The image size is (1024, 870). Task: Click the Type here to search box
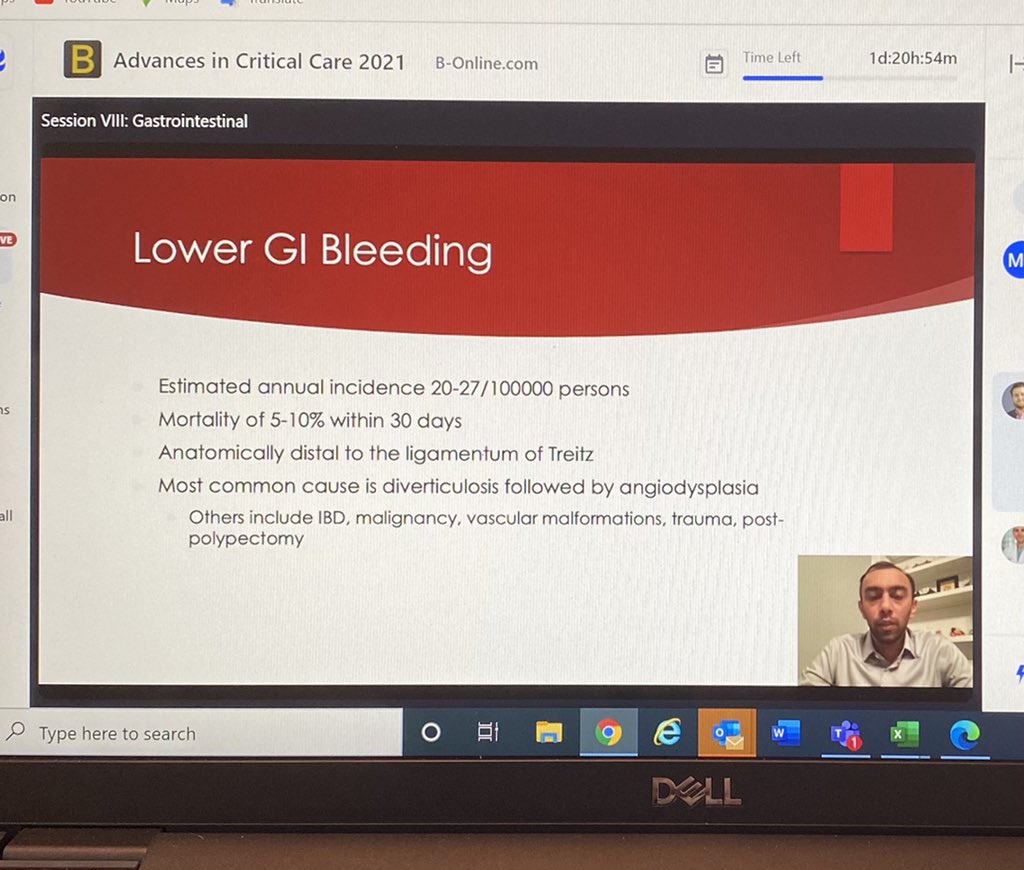click(201, 733)
